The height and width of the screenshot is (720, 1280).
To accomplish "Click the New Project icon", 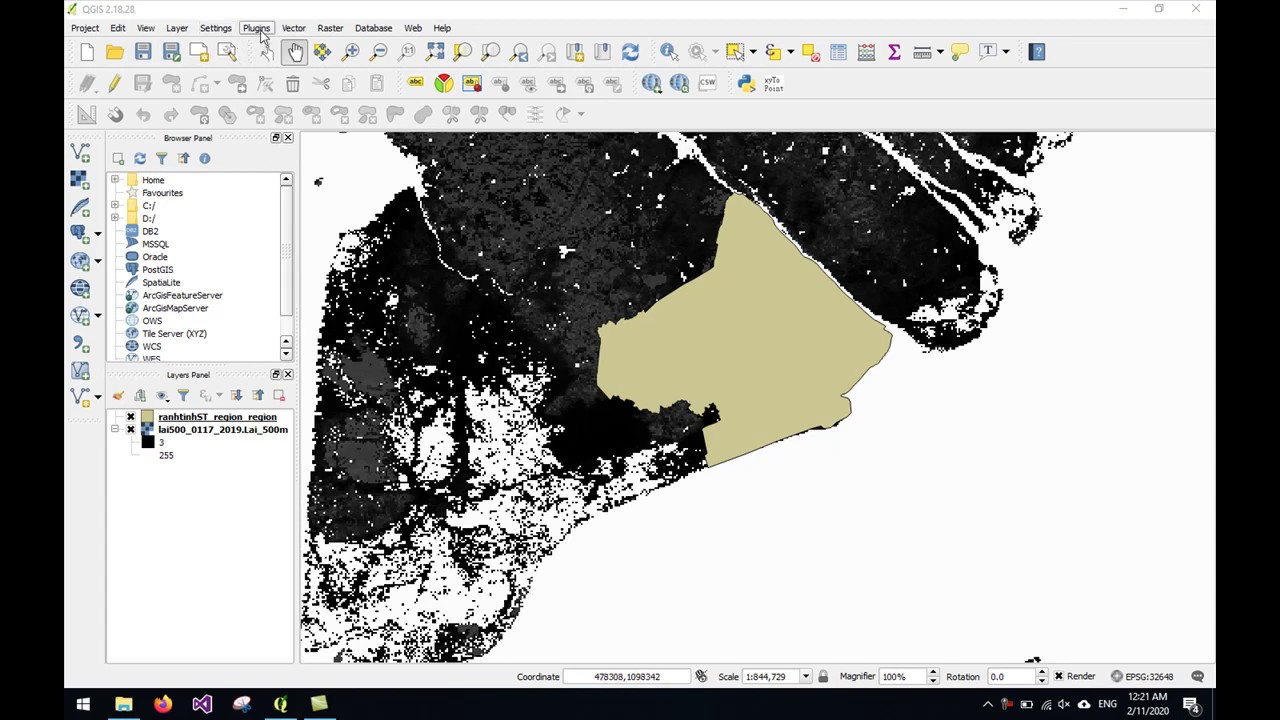I will 87,52.
